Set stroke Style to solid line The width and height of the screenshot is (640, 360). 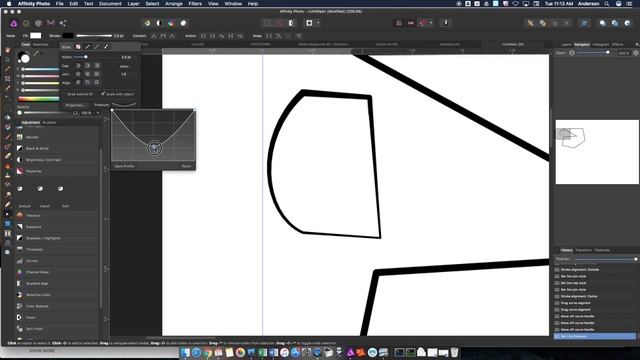[x=88, y=47]
